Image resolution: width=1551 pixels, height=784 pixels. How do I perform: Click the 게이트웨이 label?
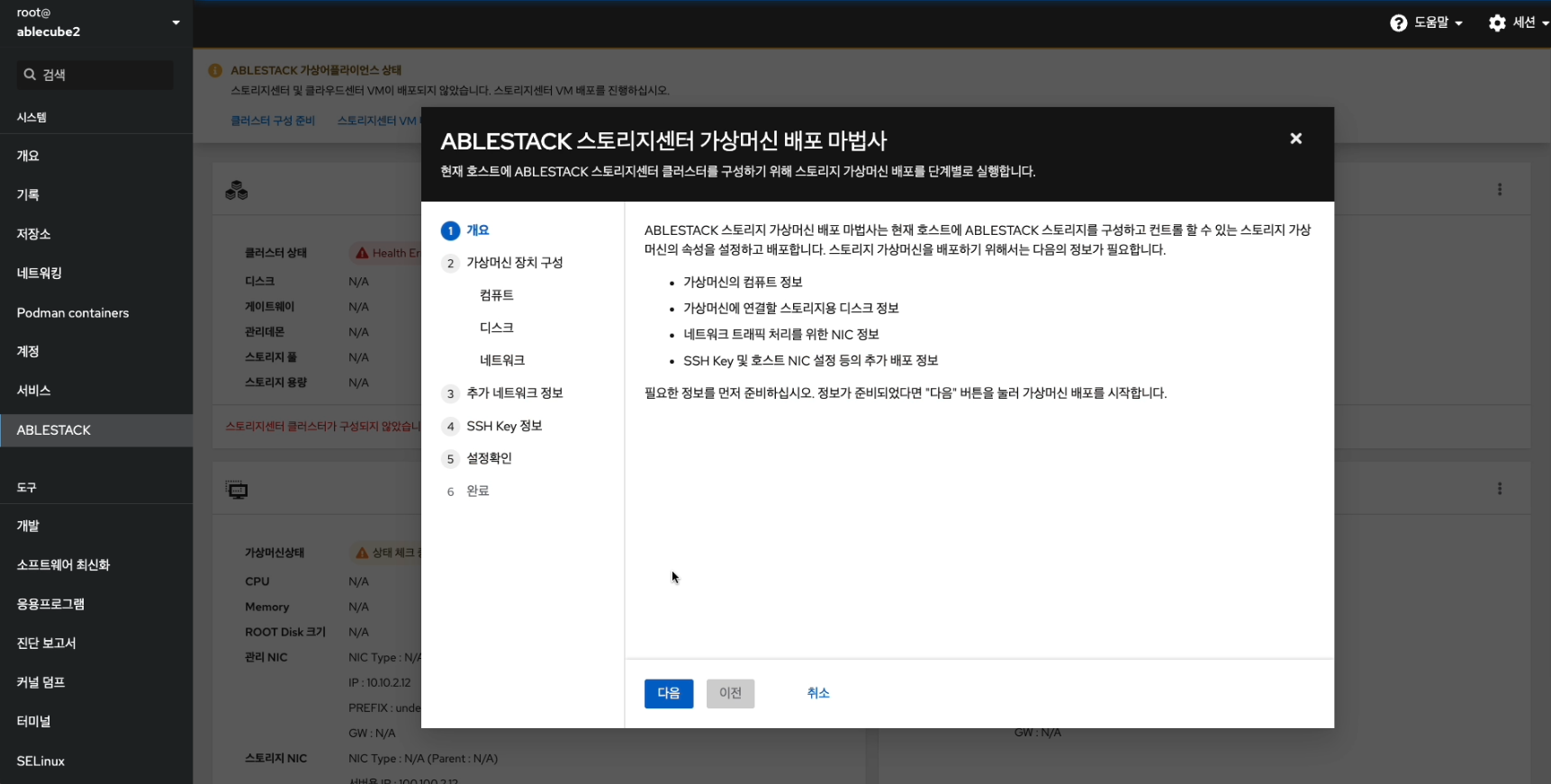(x=269, y=307)
